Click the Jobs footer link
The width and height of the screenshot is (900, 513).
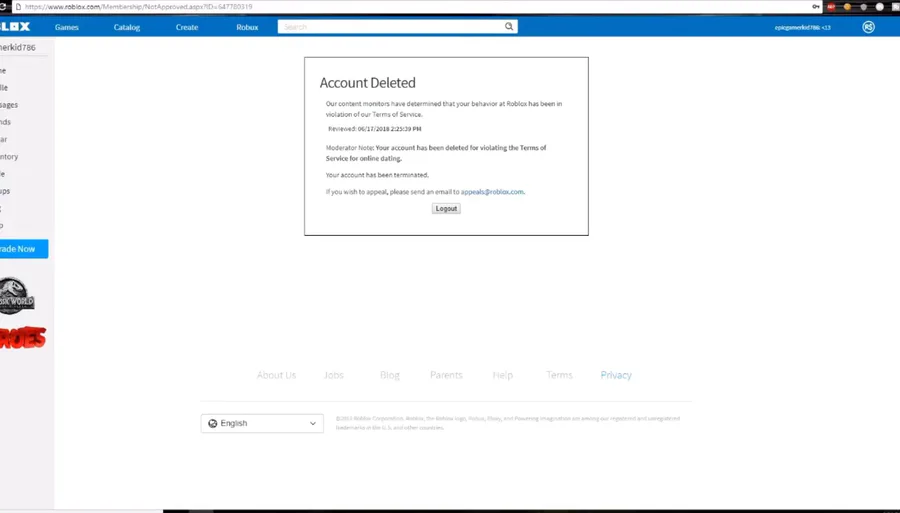333,375
